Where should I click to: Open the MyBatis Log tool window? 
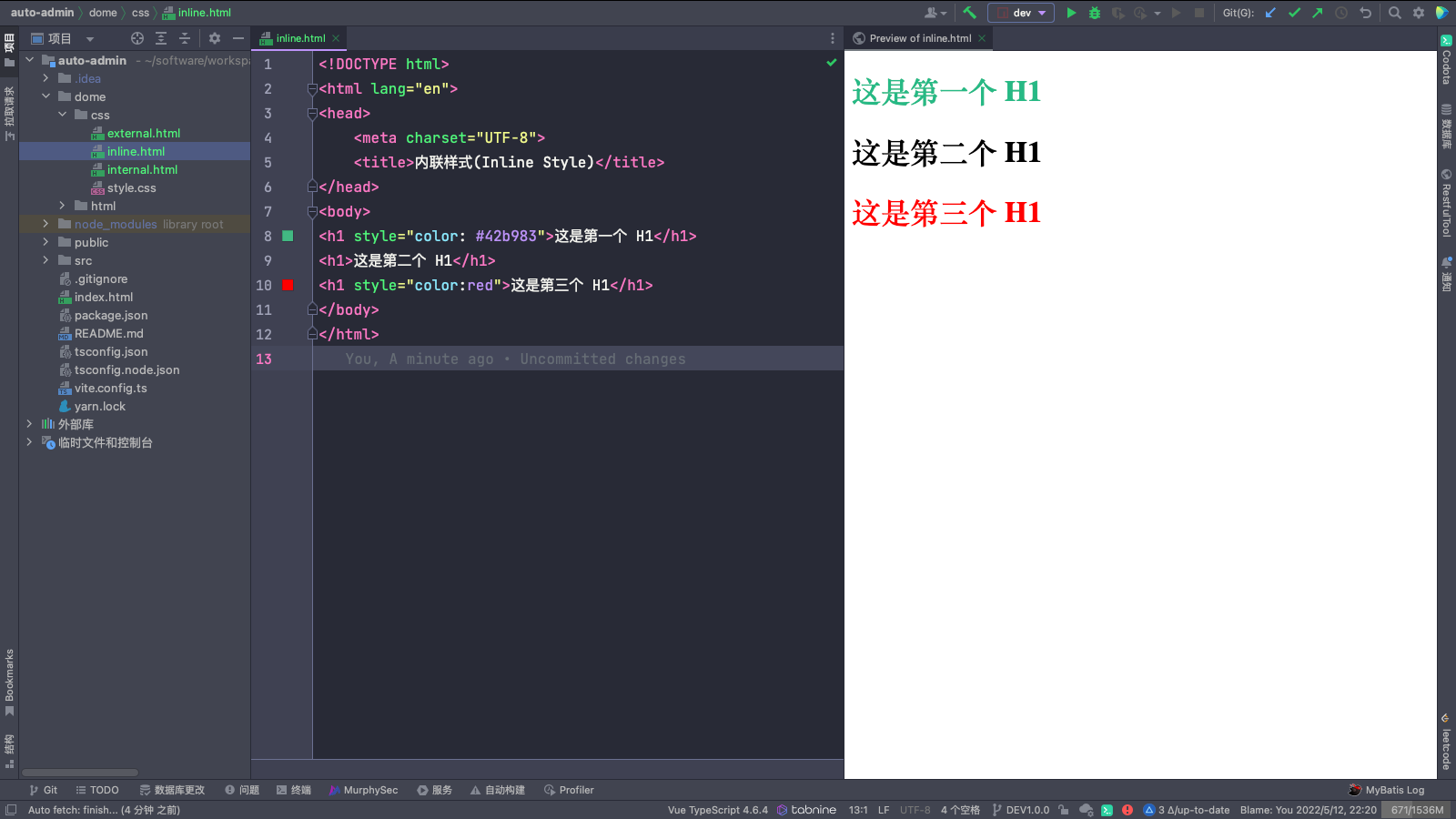pyautogui.click(x=1387, y=789)
